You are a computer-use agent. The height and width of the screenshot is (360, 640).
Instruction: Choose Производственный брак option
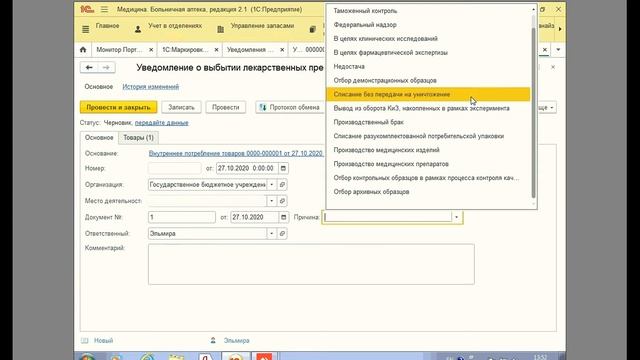428,122
